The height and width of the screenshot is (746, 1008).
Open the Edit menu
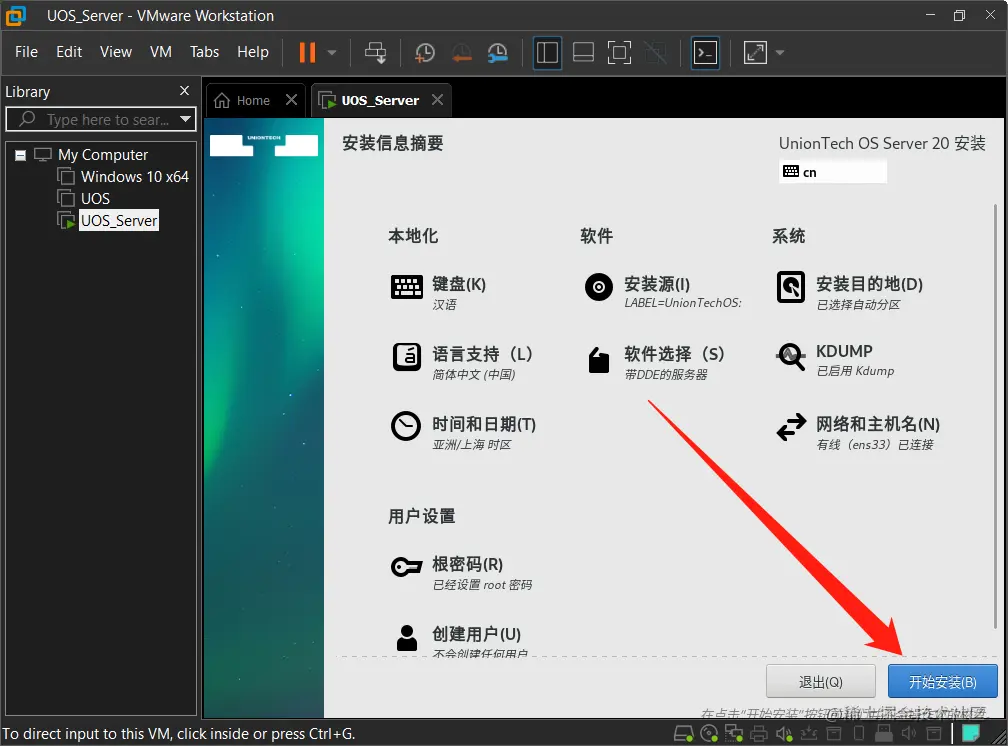coord(69,51)
